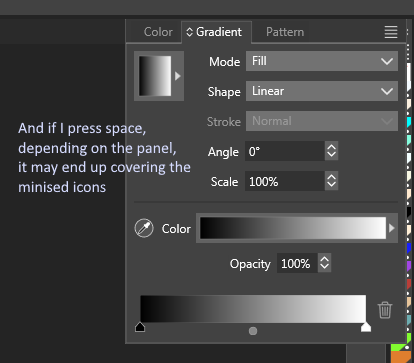Screen dimensions: 414x363
Task: Open the panel hamburger menu
Action: click(391, 32)
